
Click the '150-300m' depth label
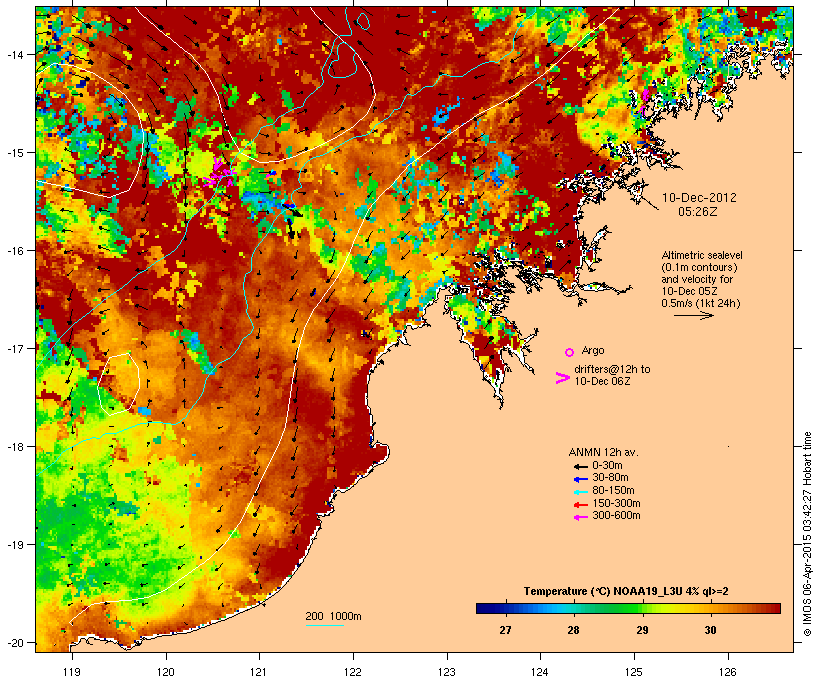click(x=617, y=503)
